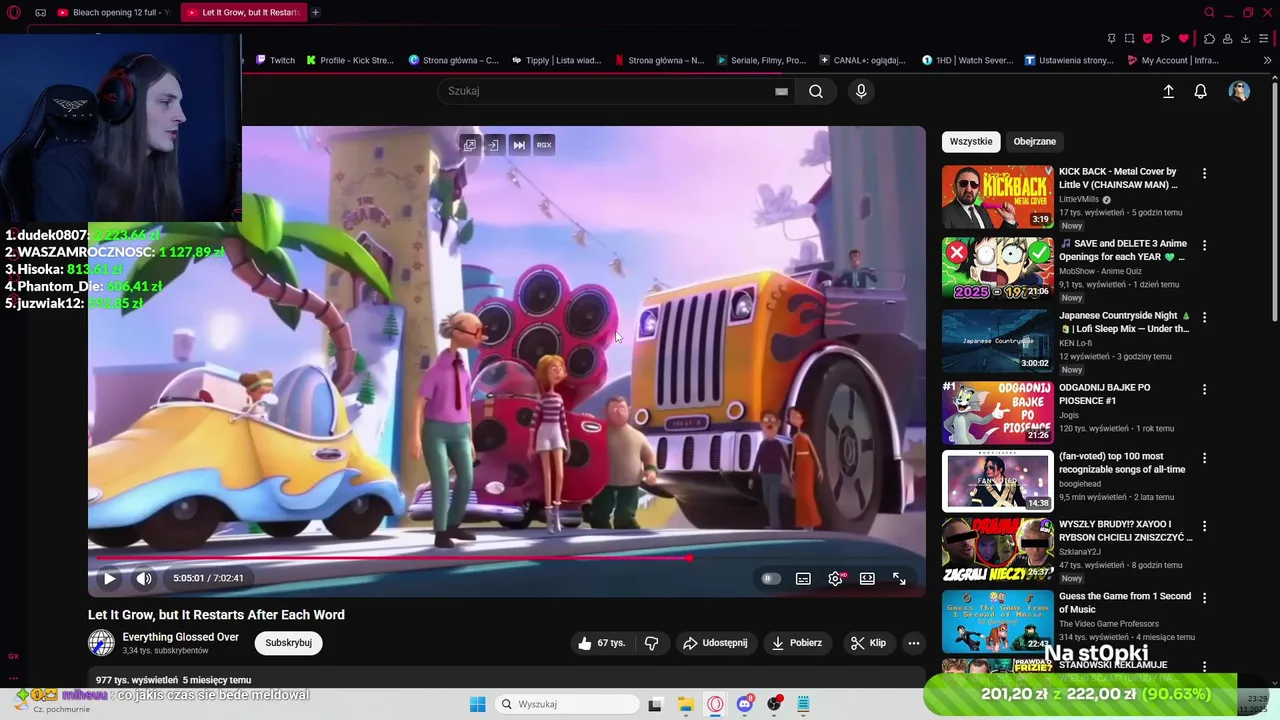This screenshot has height=720, width=1280.
Task: Switch to theater mode in player
Action: point(867,578)
